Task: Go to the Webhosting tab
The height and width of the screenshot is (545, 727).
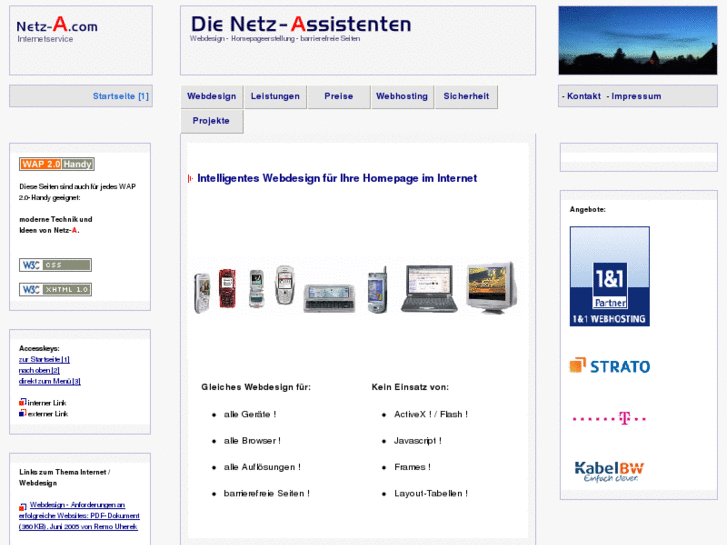Action: (x=402, y=96)
